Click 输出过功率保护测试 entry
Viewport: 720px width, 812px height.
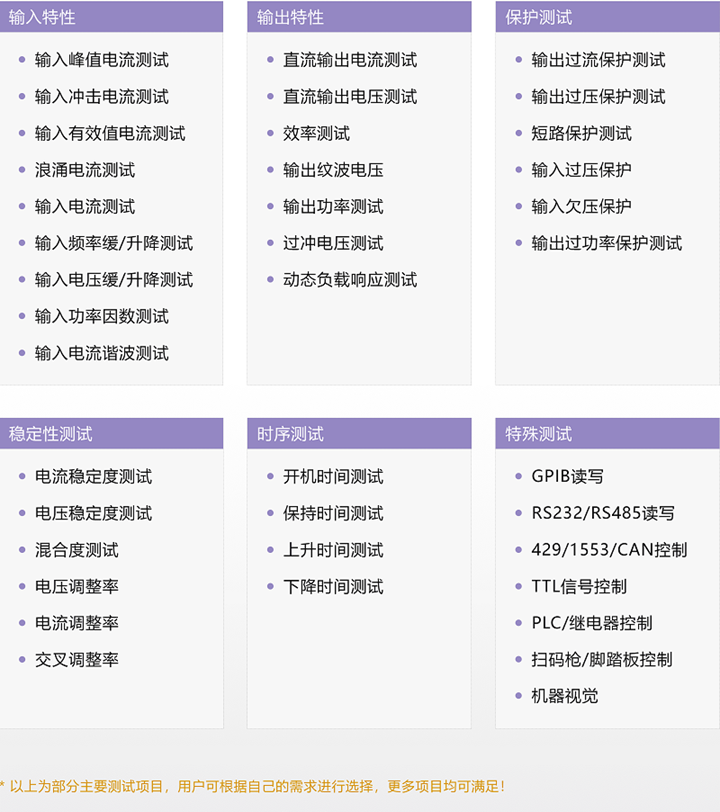tap(606, 243)
